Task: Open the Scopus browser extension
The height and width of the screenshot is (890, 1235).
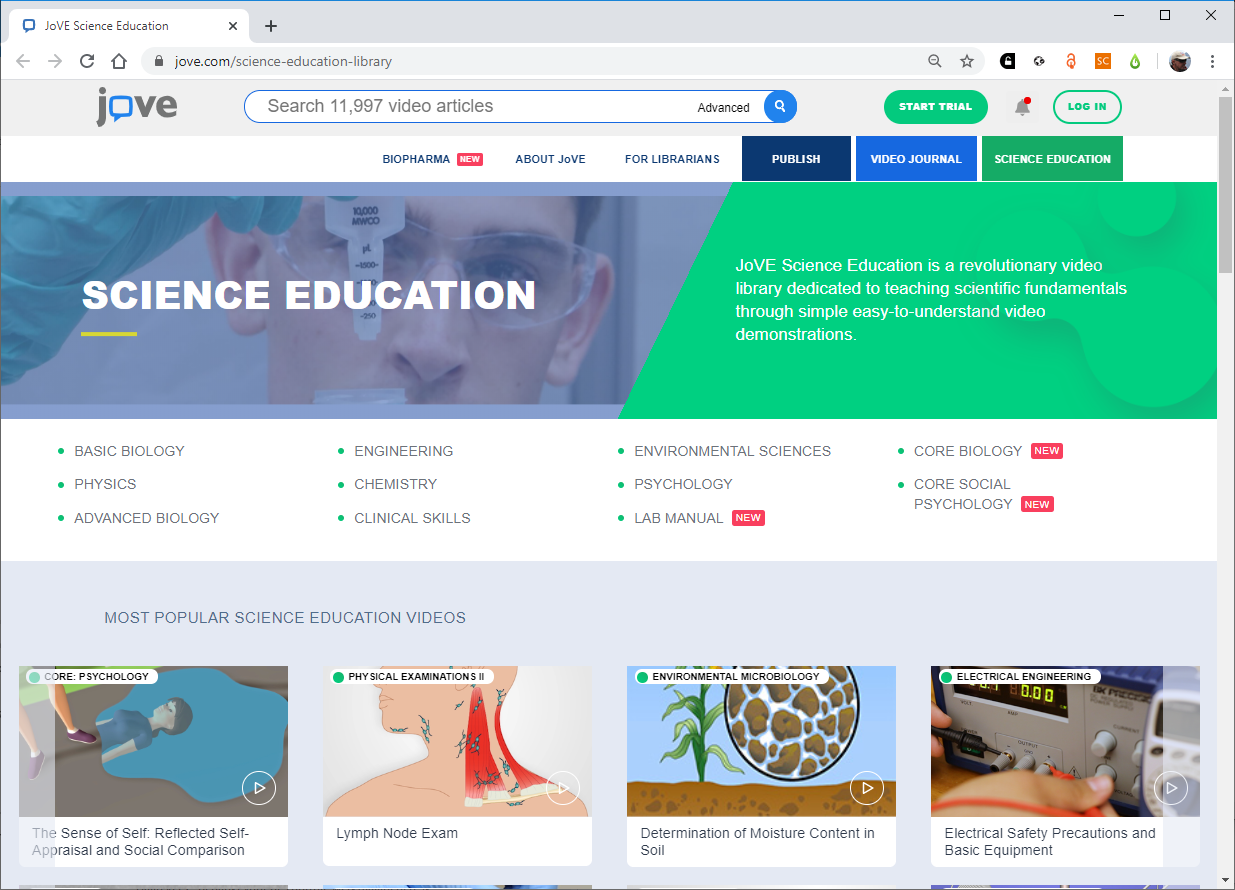Action: (x=1103, y=61)
